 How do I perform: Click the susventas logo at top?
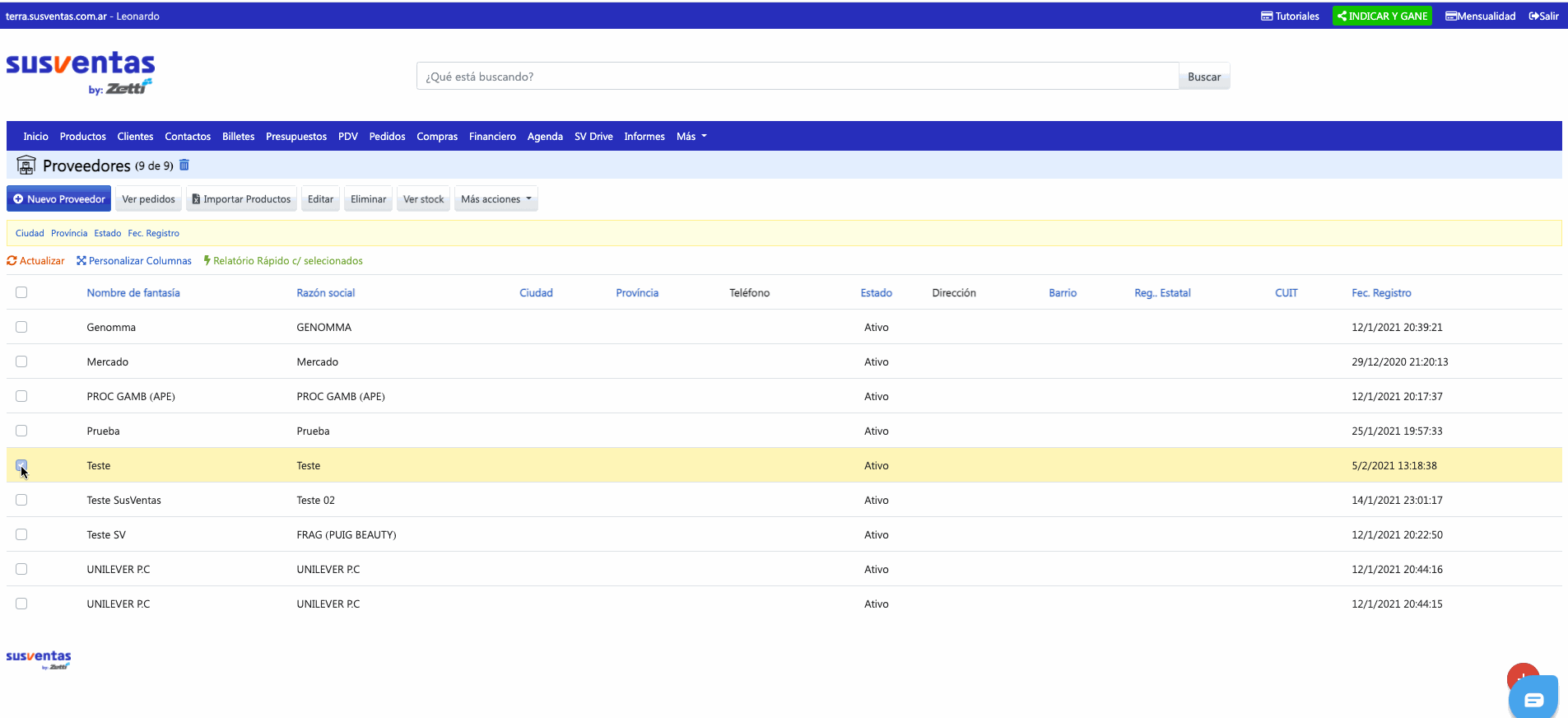coord(81,72)
